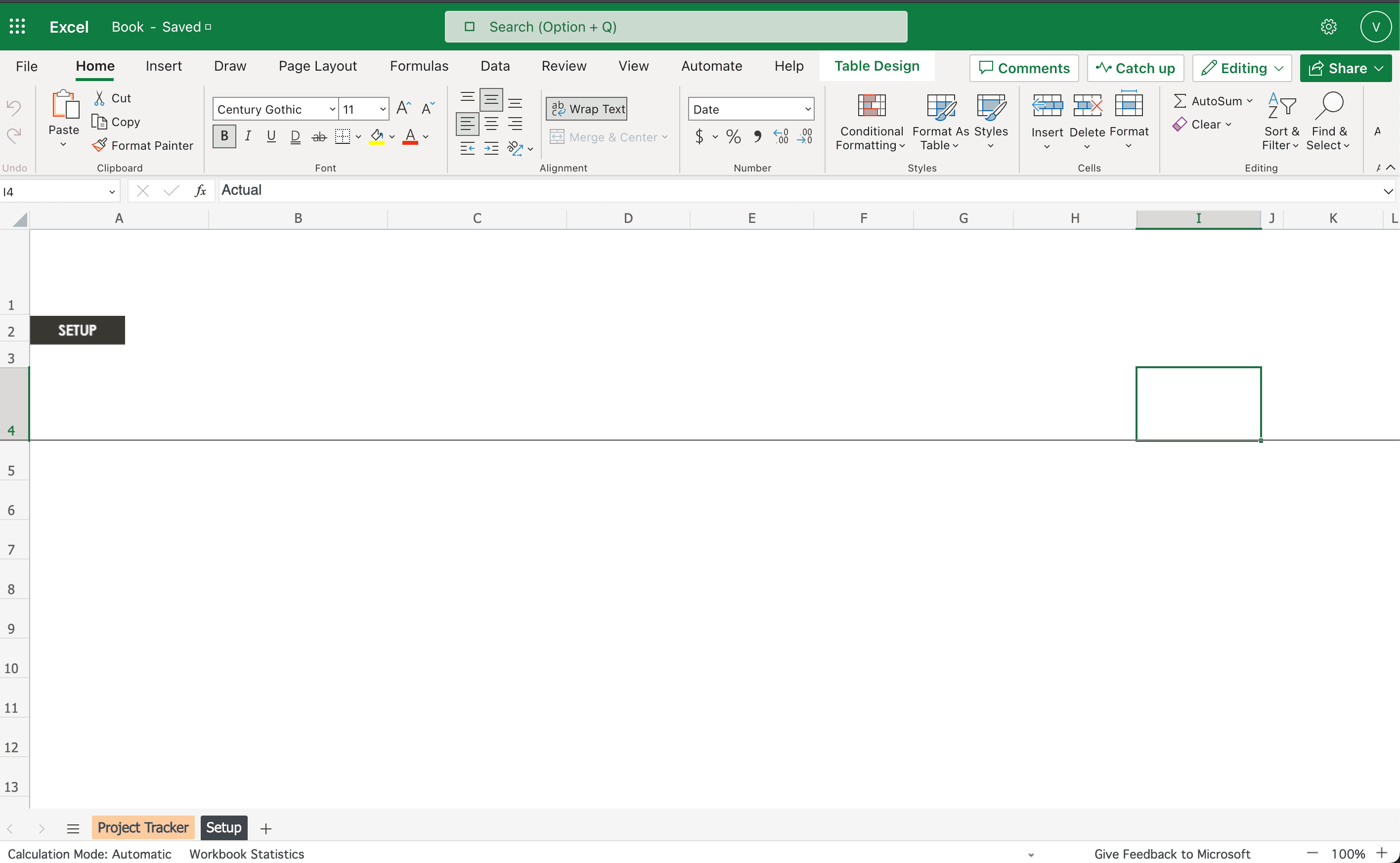Toggle align left
Screen dimensions: 1400x863
click(468, 124)
